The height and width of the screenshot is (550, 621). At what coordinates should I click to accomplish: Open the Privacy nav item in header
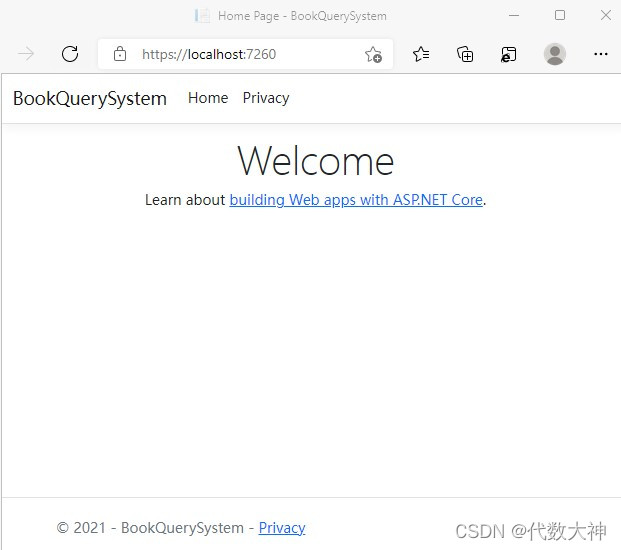[x=266, y=98]
